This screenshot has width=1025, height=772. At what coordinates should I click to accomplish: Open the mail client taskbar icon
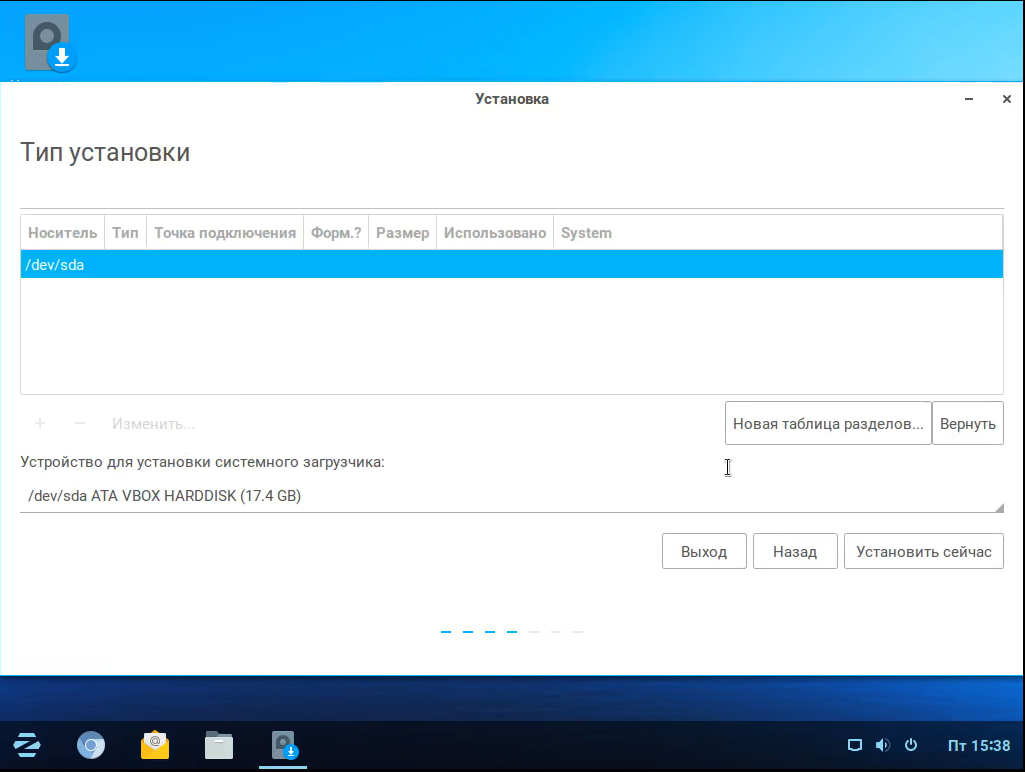coord(155,745)
